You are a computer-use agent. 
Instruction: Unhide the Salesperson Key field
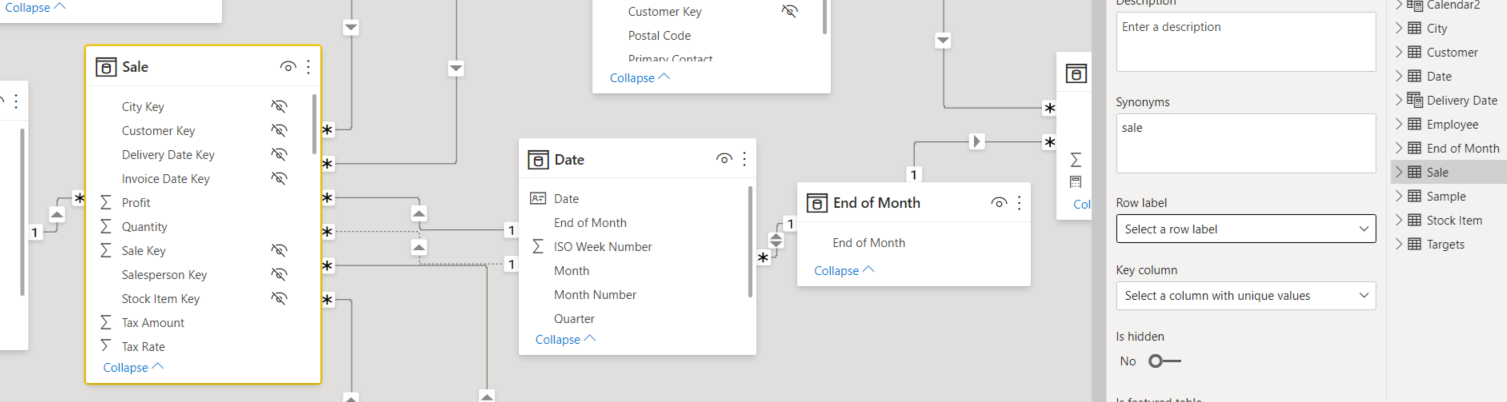279,274
